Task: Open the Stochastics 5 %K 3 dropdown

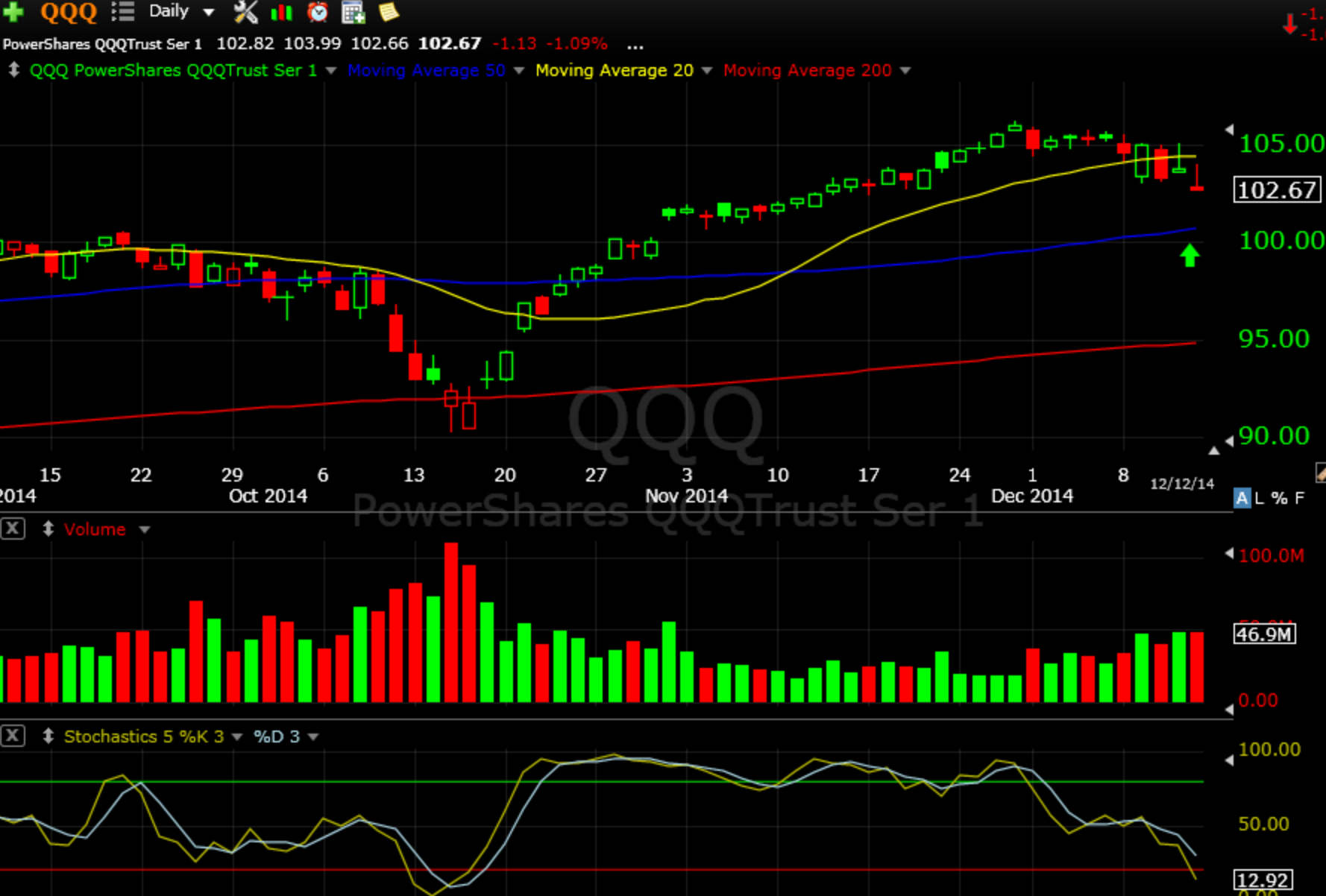Action: [237, 737]
